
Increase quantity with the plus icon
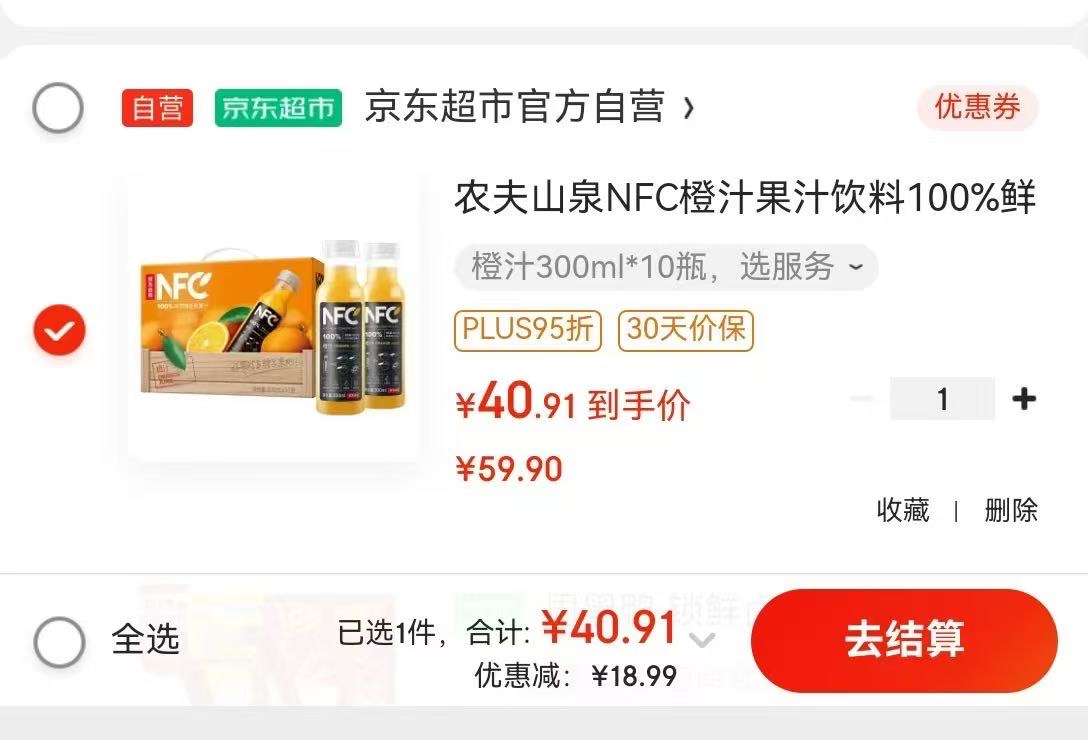coord(1024,398)
